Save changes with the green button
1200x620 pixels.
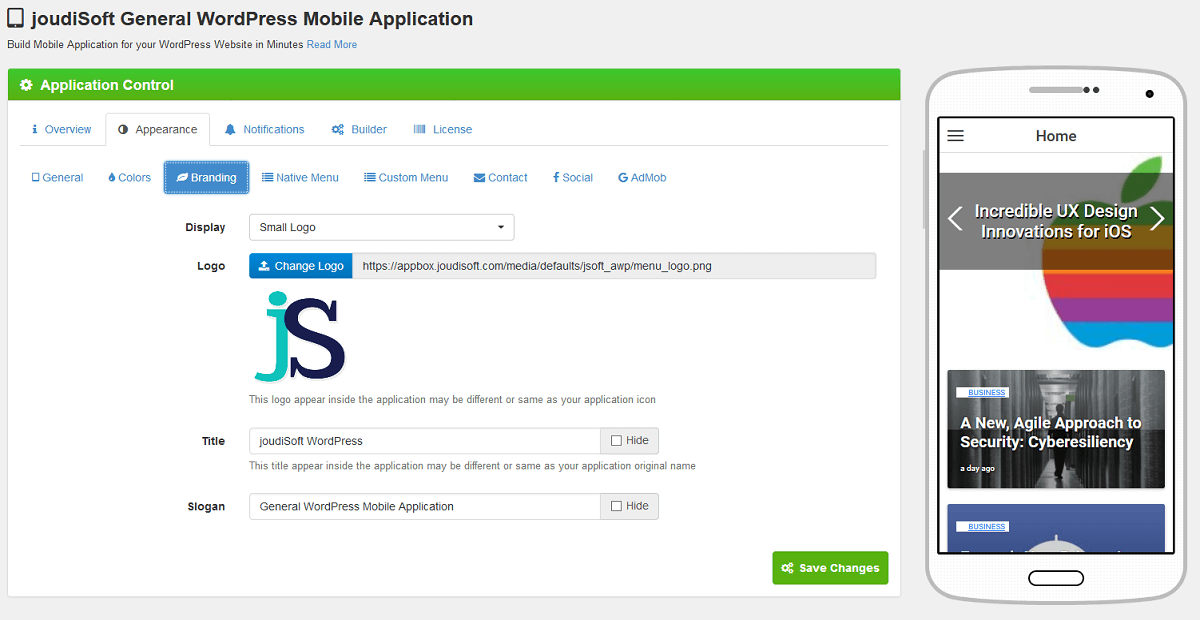point(830,568)
